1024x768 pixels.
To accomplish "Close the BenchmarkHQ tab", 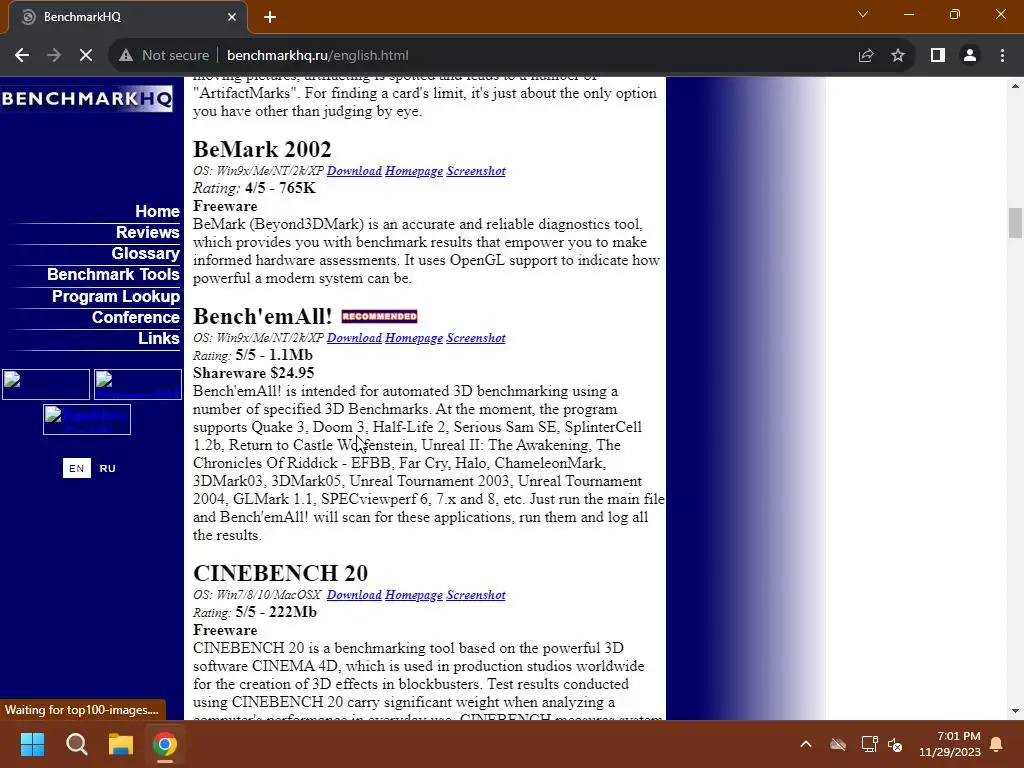I will (x=232, y=17).
